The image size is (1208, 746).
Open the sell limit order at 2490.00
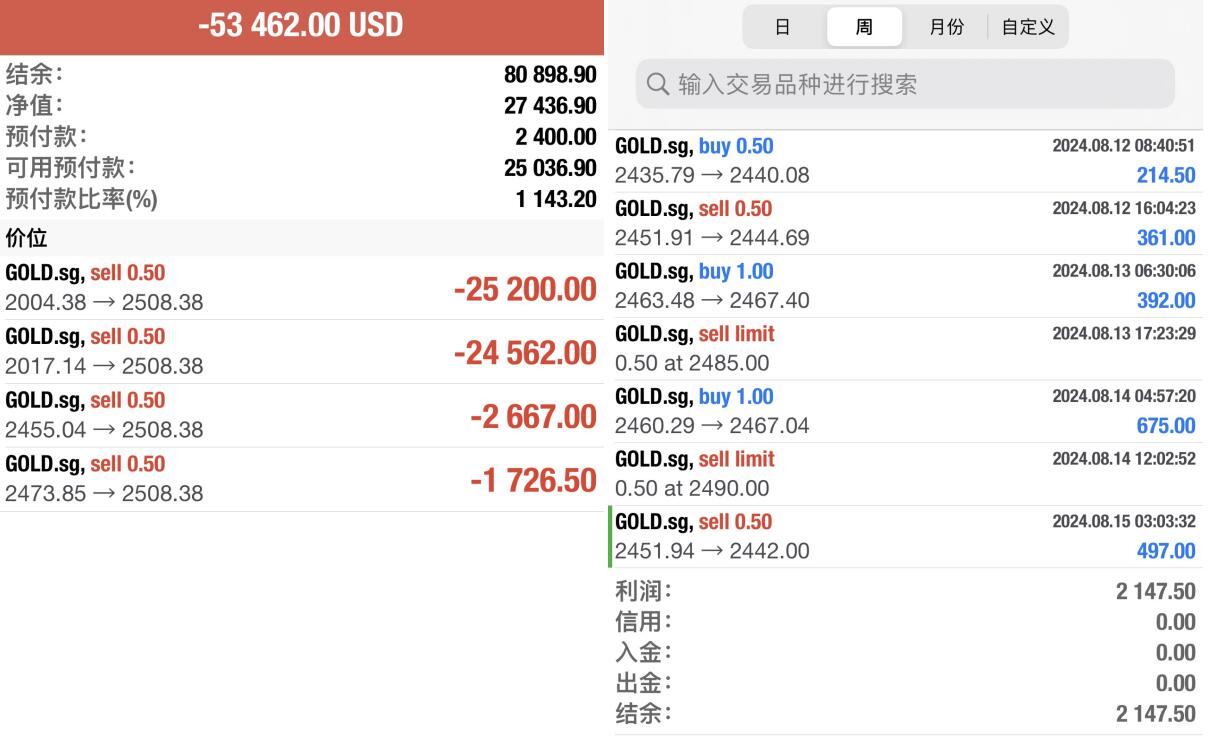point(905,474)
